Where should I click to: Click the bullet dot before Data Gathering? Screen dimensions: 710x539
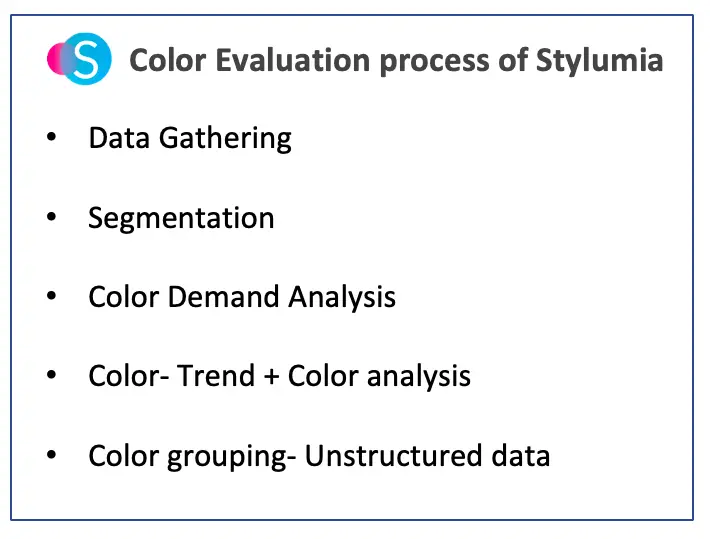(51, 138)
